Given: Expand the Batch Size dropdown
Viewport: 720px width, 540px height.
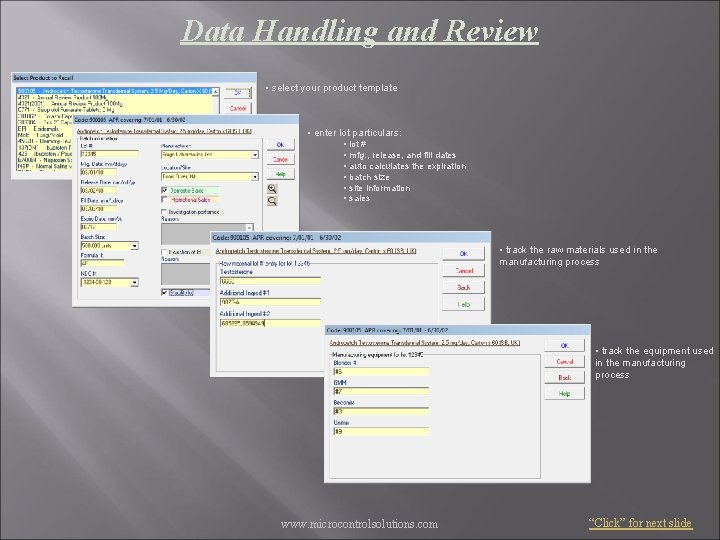Looking at the screenshot, I should (135, 246).
